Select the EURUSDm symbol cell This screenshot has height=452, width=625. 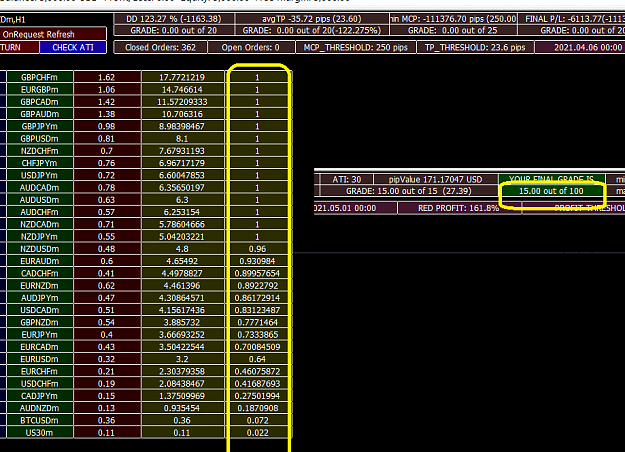click(x=40, y=359)
